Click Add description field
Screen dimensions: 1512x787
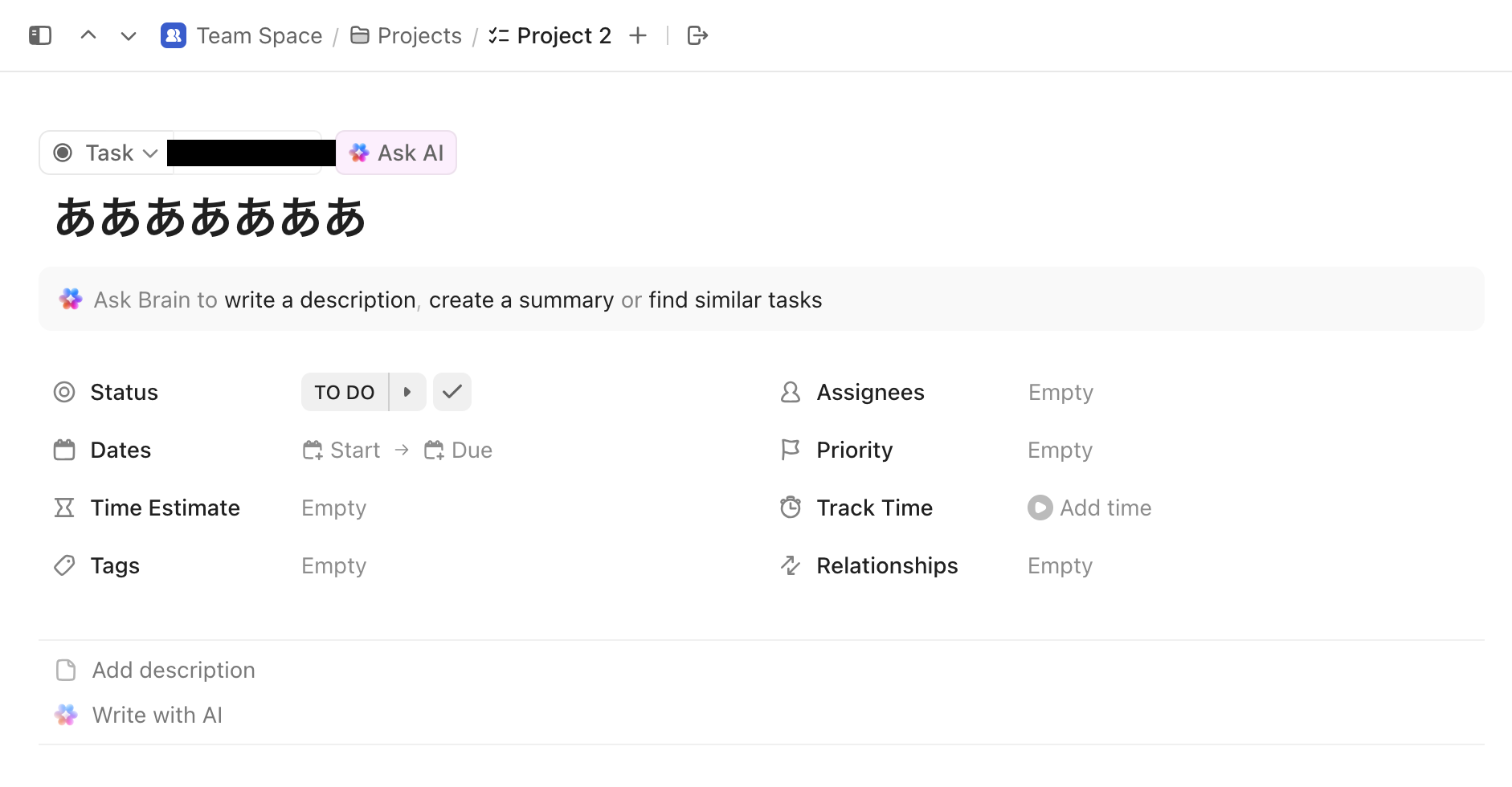pos(174,670)
